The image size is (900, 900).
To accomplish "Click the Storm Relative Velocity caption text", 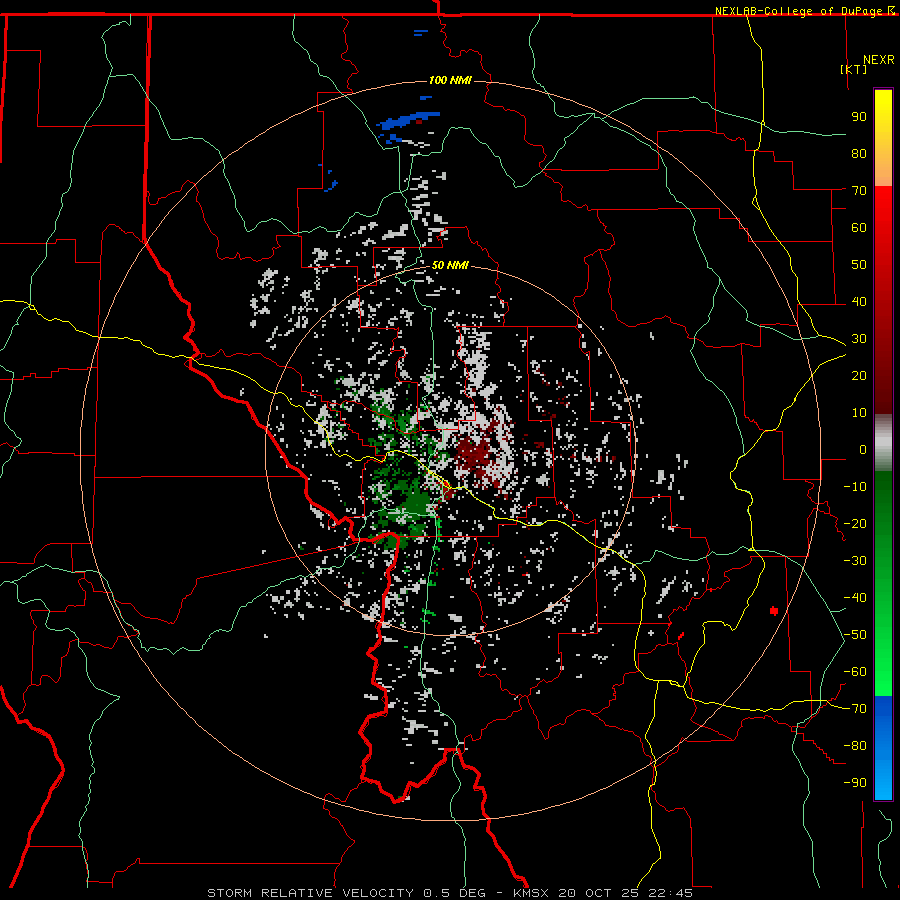I will [x=449, y=893].
